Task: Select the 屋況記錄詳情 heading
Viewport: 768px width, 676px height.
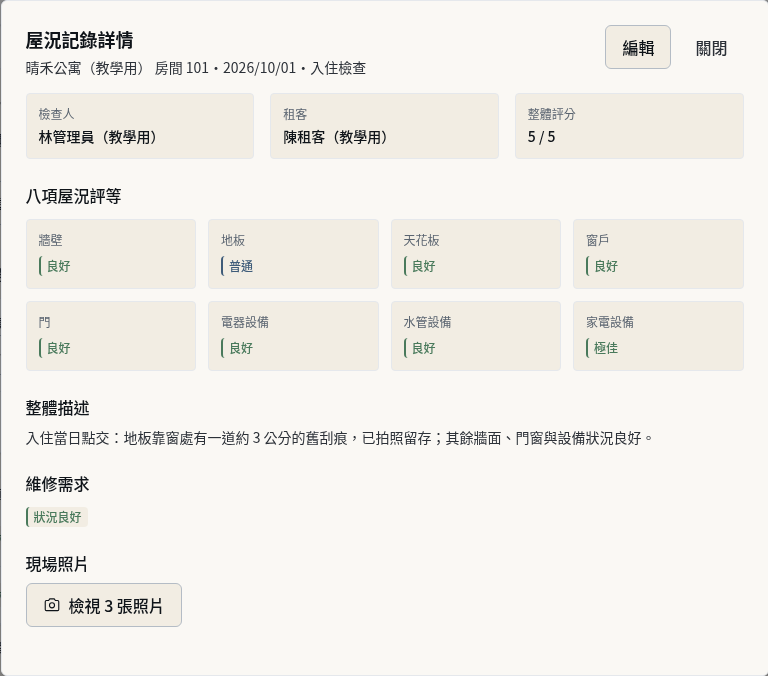Action: coord(79,40)
